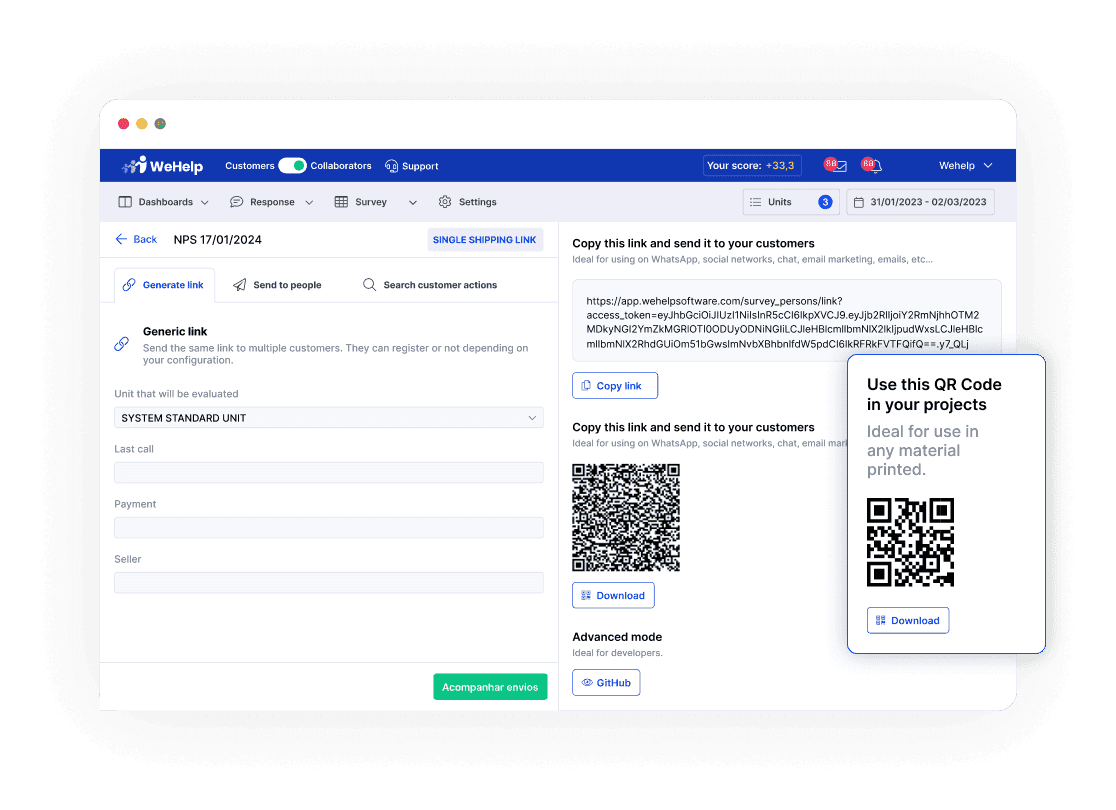Open the Units filter dropdown
The width and height of the screenshot is (1116, 810).
click(790, 201)
